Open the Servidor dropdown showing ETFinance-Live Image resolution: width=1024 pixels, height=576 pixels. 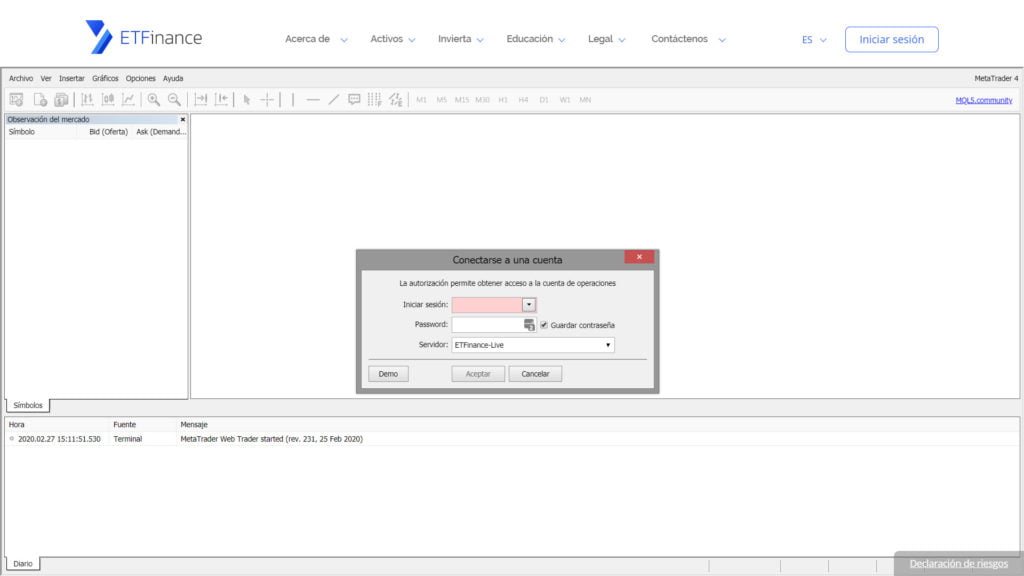(609, 345)
